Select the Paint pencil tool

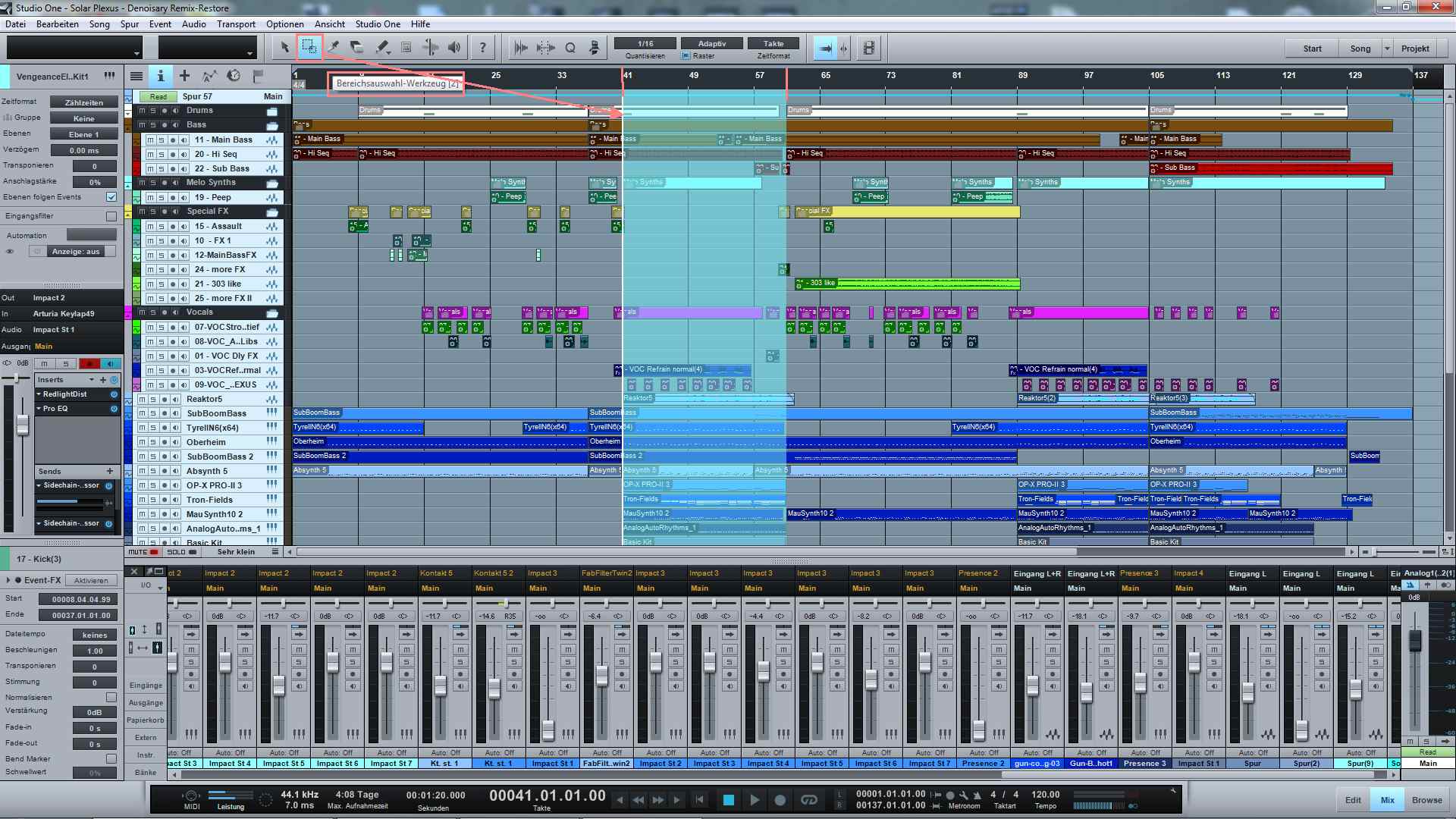click(x=382, y=48)
